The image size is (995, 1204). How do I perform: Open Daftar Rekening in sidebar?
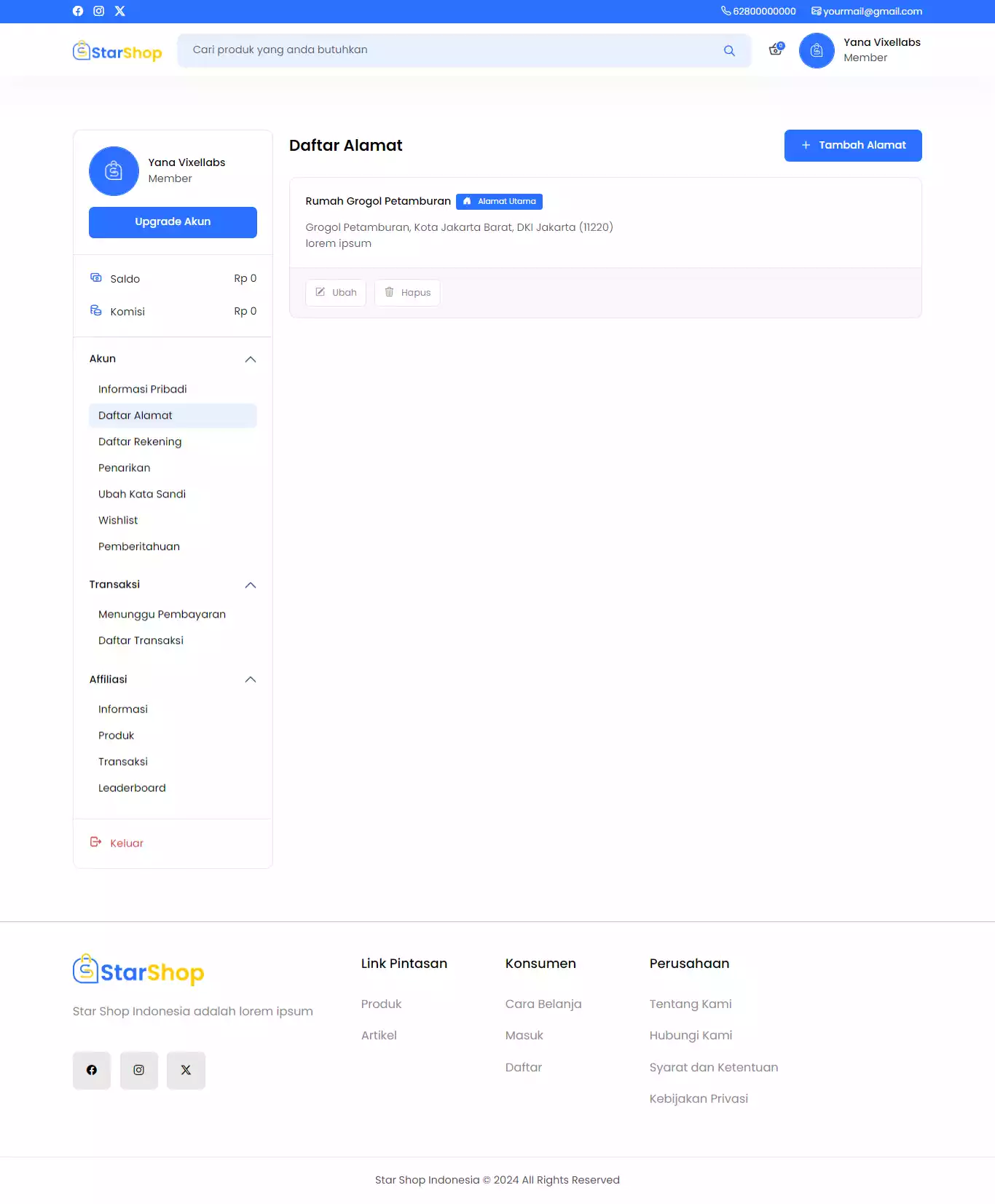click(x=140, y=441)
